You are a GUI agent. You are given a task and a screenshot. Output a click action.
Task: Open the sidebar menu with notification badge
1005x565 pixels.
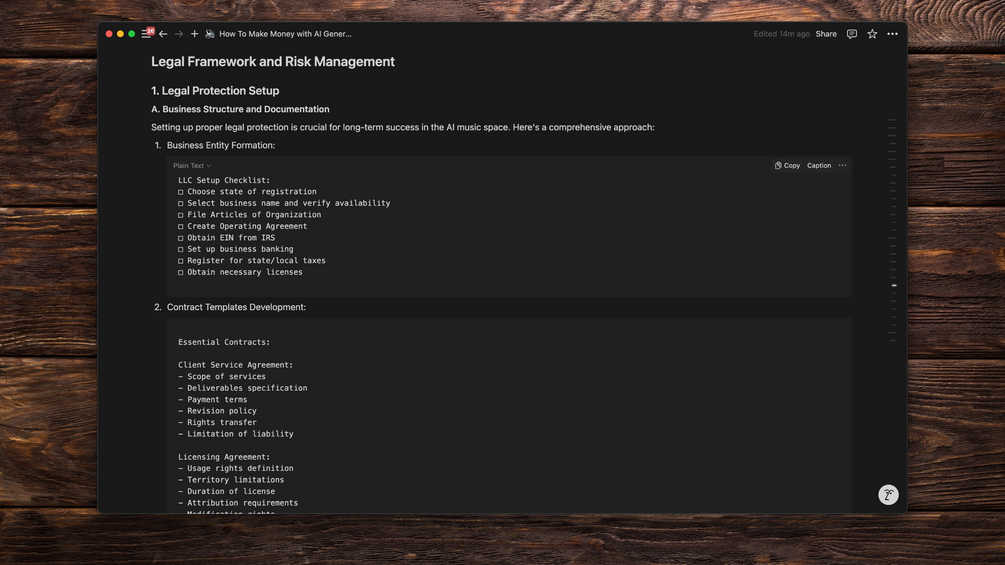tap(146, 34)
